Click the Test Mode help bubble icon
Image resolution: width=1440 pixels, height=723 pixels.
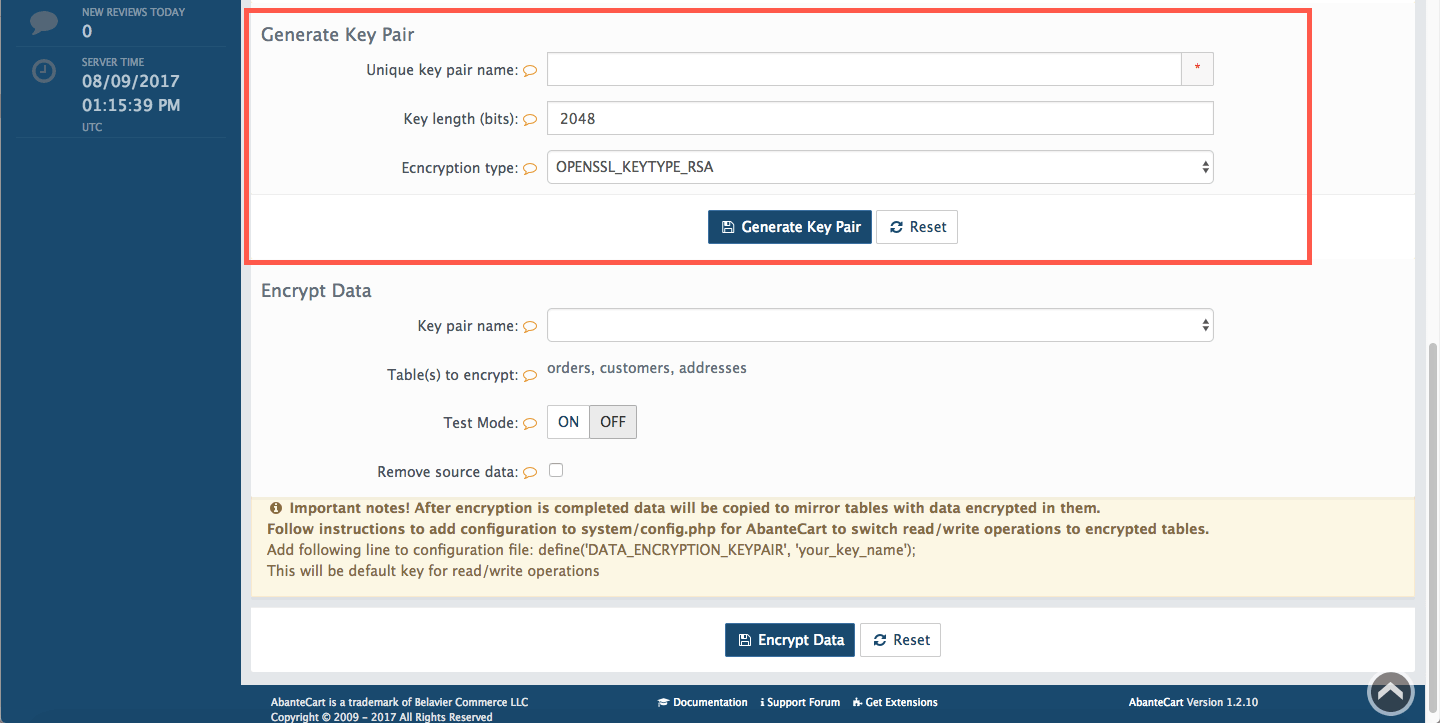click(530, 424)
